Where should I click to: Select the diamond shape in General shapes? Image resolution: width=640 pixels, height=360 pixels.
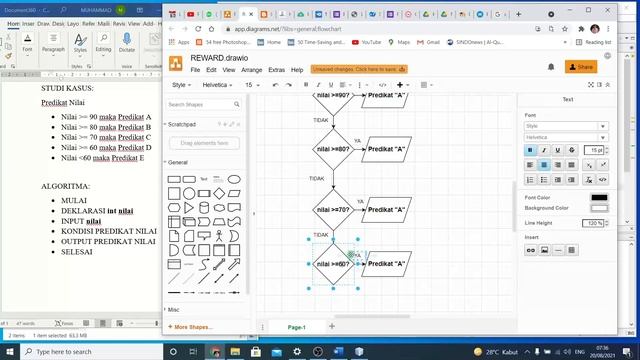pos(219,193)
